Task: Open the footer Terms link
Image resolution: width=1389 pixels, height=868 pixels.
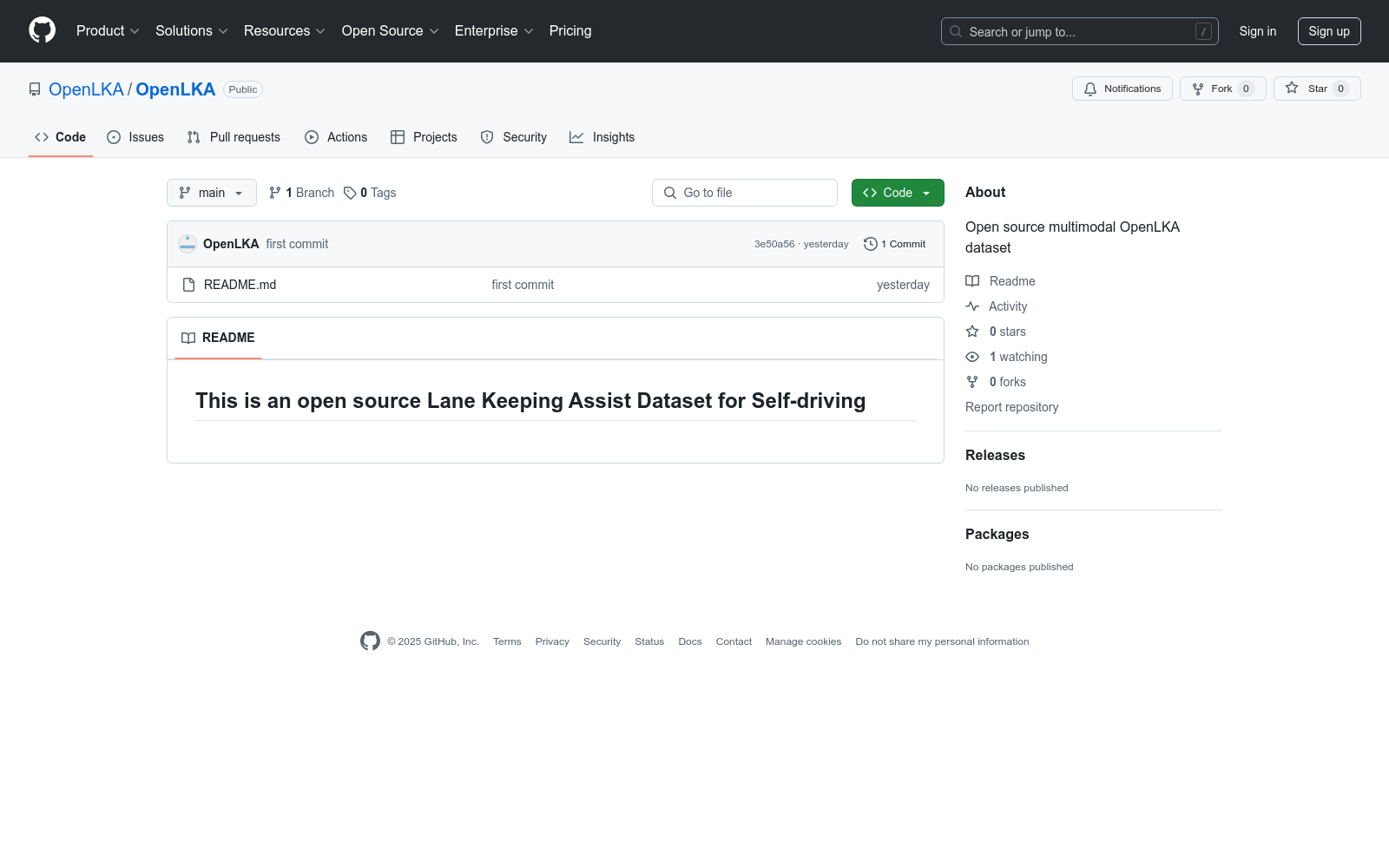Action: tap(507, 641)
